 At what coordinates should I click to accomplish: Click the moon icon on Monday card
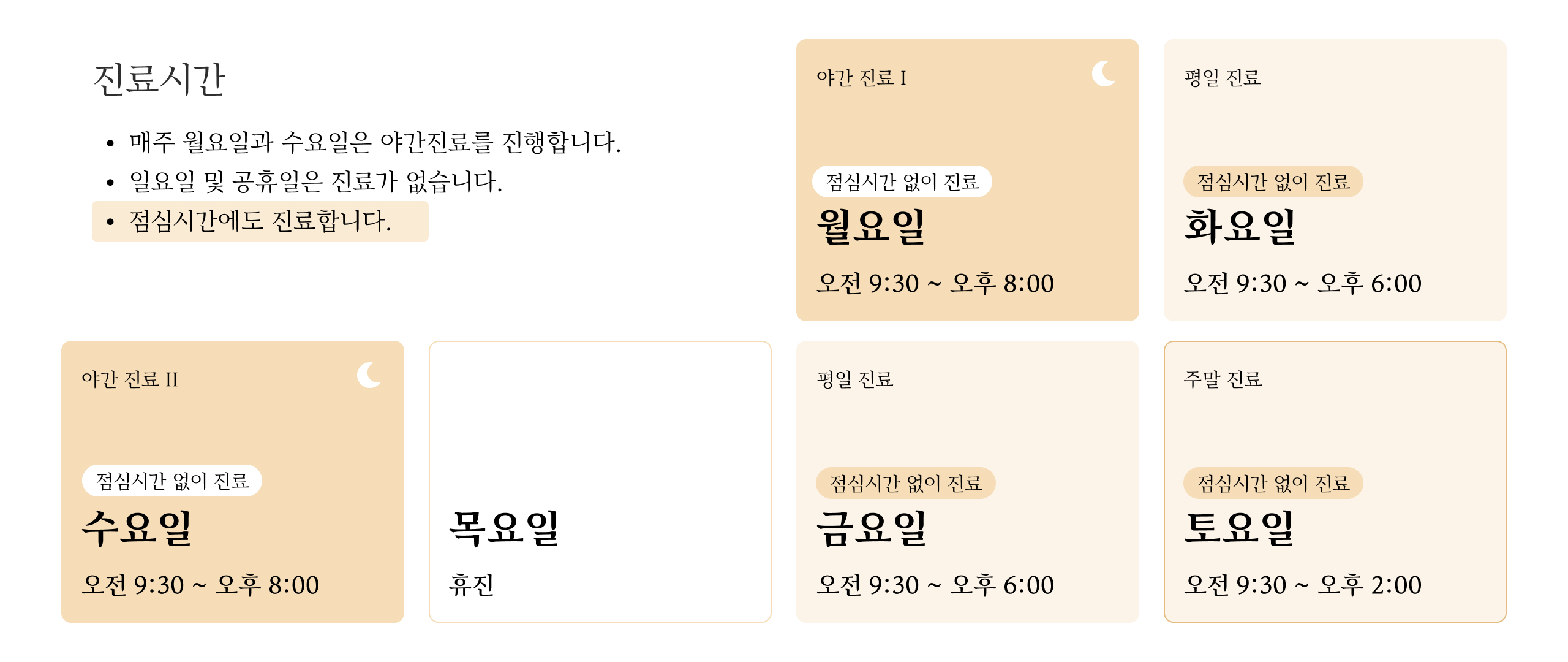[1104, 74]
